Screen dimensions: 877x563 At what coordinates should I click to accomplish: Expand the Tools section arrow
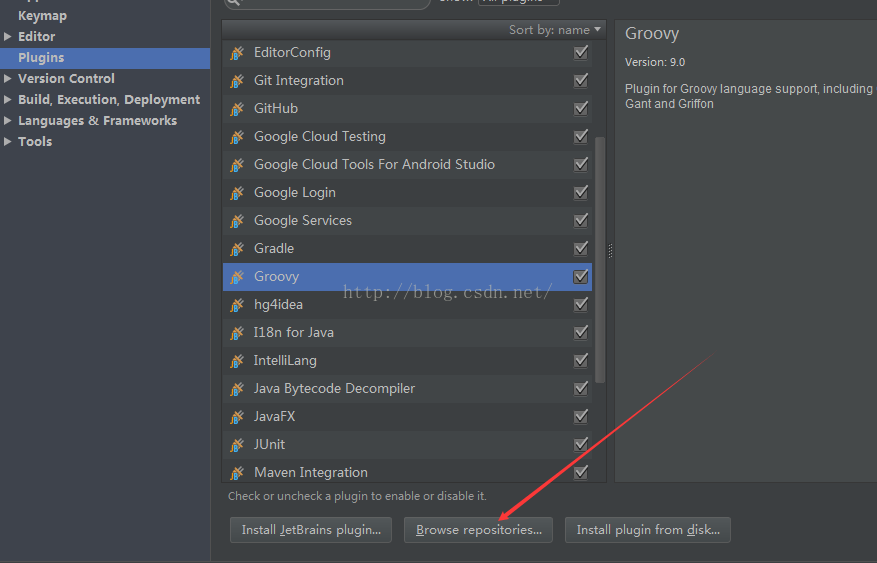point(7,141)
